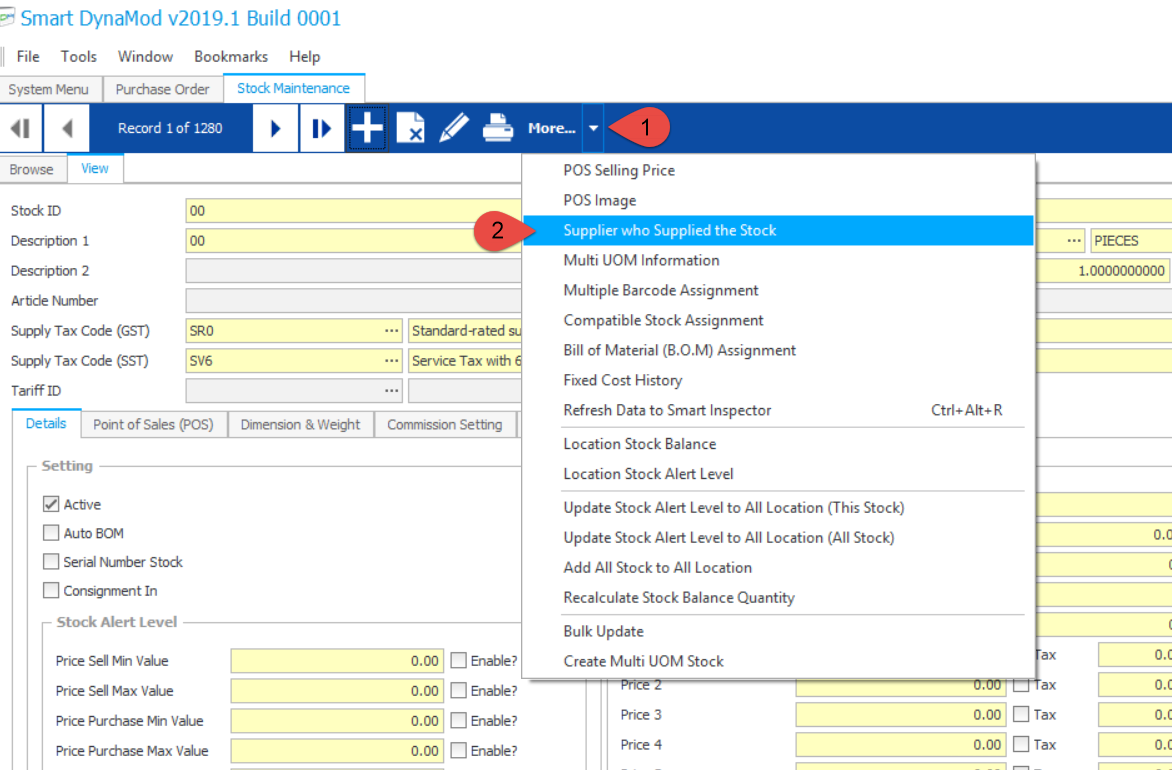Print the stock record
Image resolution: width=1172 pixels, height=770 pixels.
tap(498, 129)
